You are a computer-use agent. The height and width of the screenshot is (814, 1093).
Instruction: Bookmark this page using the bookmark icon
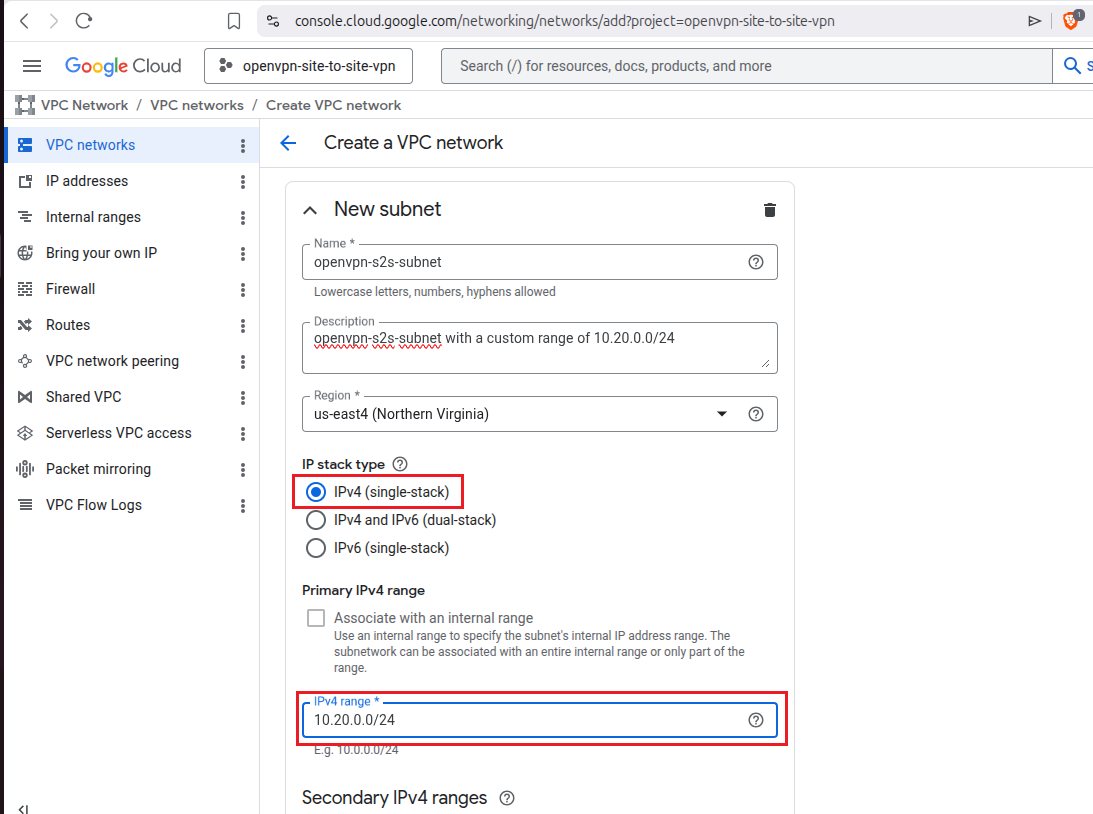tap(234, 22)
